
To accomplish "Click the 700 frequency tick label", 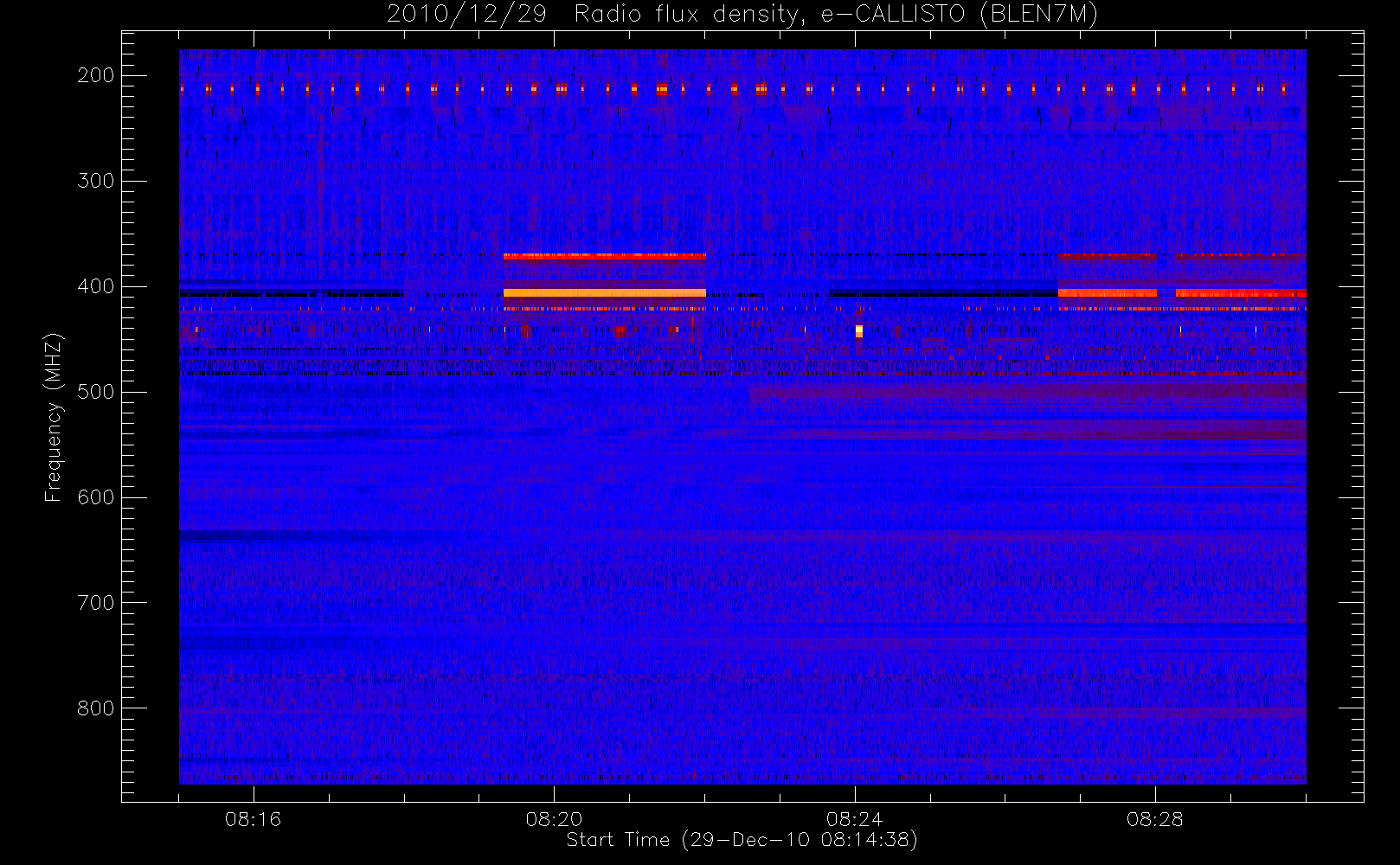I will [96, 603].
